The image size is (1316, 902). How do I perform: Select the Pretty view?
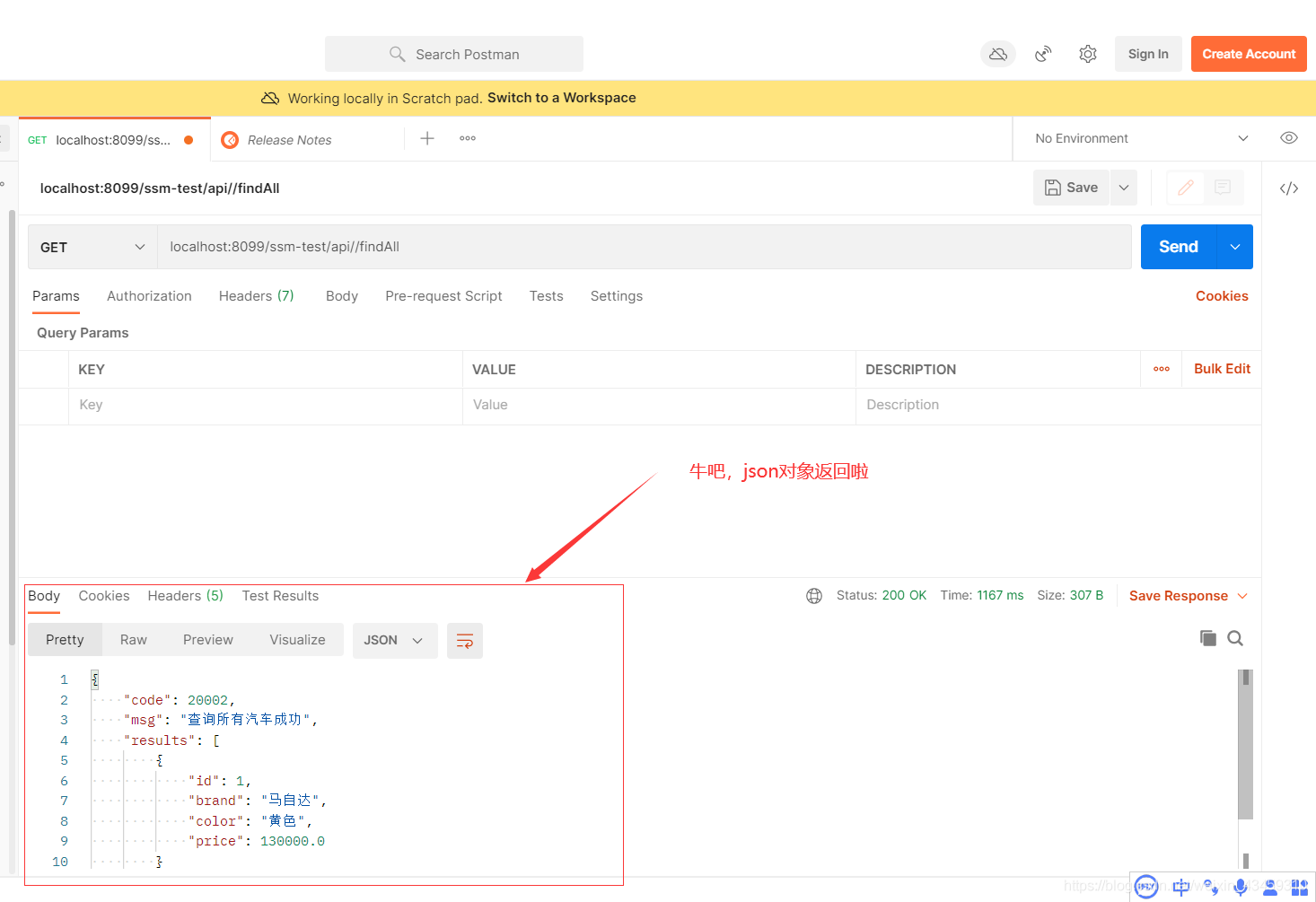65,640
